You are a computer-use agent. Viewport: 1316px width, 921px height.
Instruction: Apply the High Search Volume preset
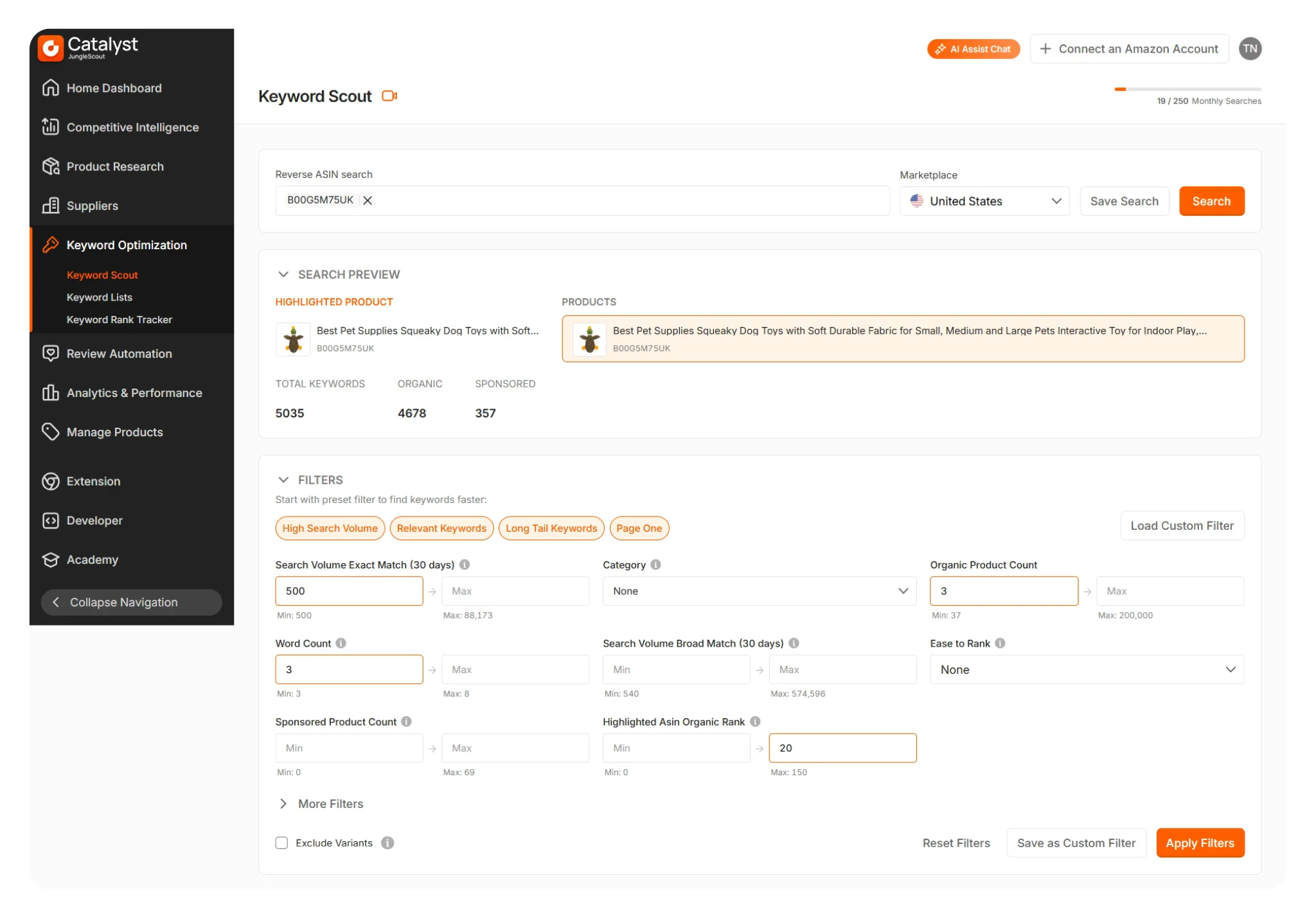tap(330, 528)
